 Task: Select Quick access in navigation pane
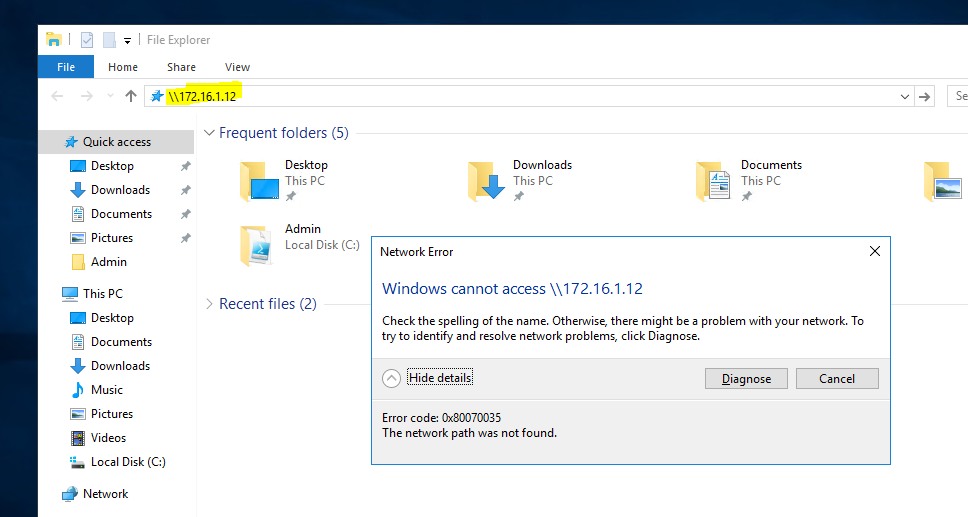click(117, 142)
